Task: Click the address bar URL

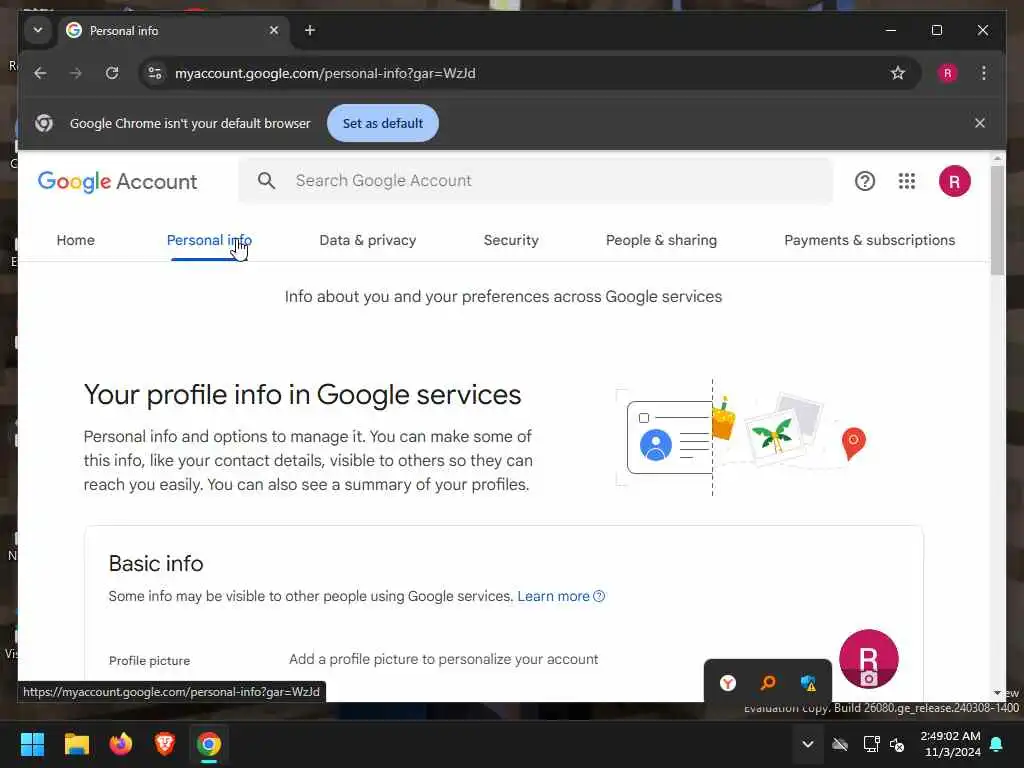Action: 325,73
